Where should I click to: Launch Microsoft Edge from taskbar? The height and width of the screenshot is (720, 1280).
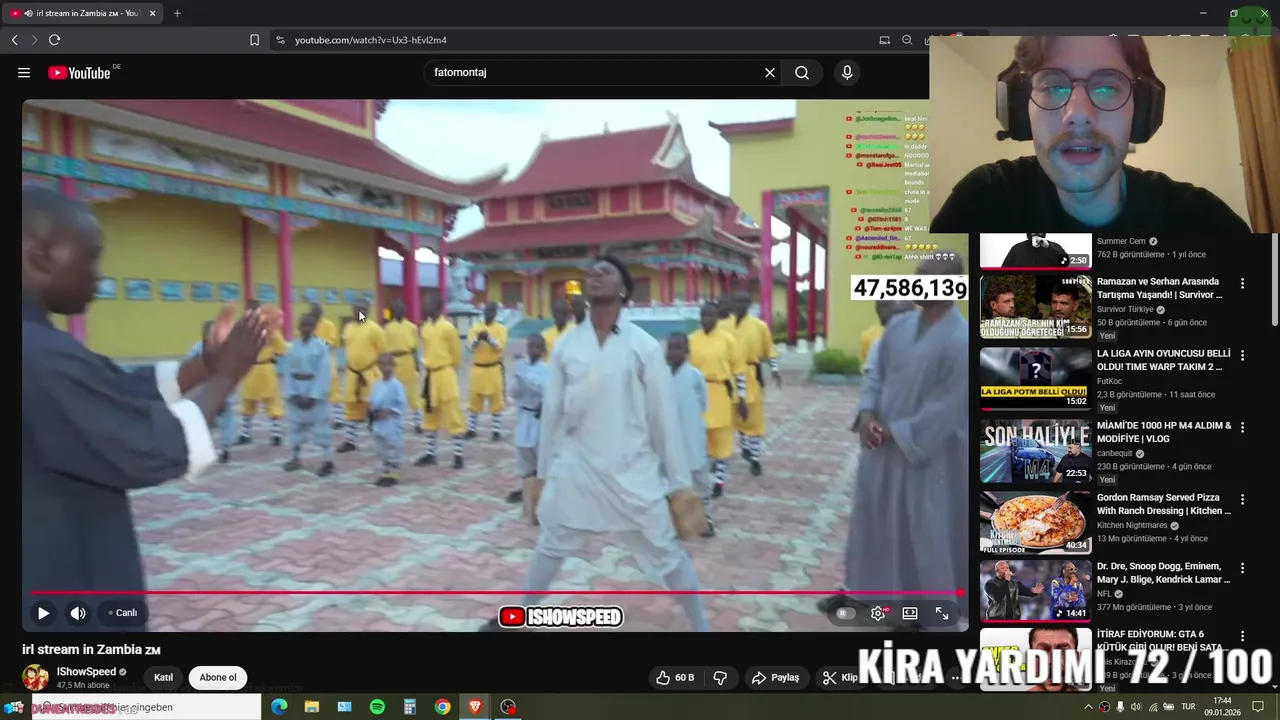(279, 707)
